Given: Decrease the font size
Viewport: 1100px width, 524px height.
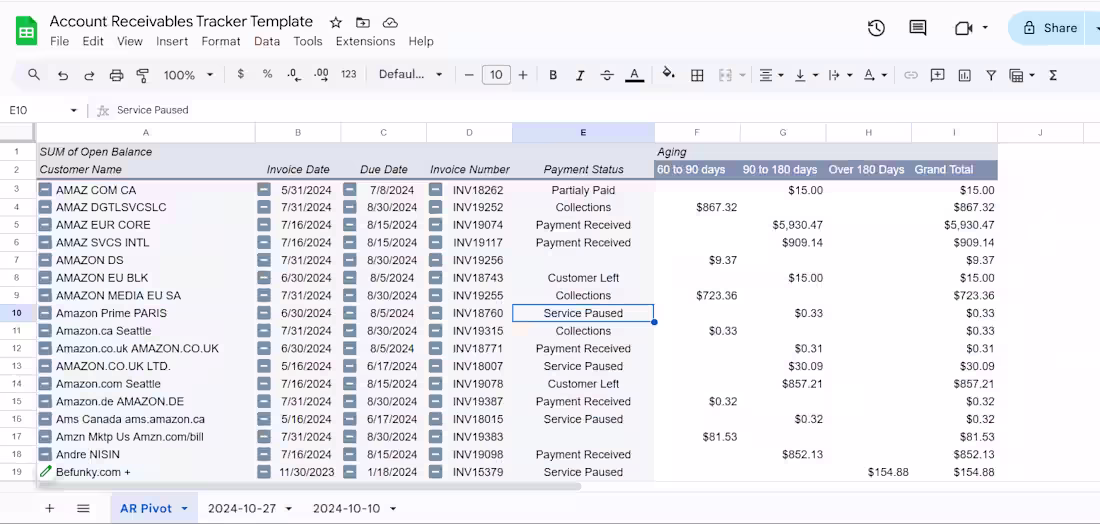Looking at the screenshot, I should 469,75.
